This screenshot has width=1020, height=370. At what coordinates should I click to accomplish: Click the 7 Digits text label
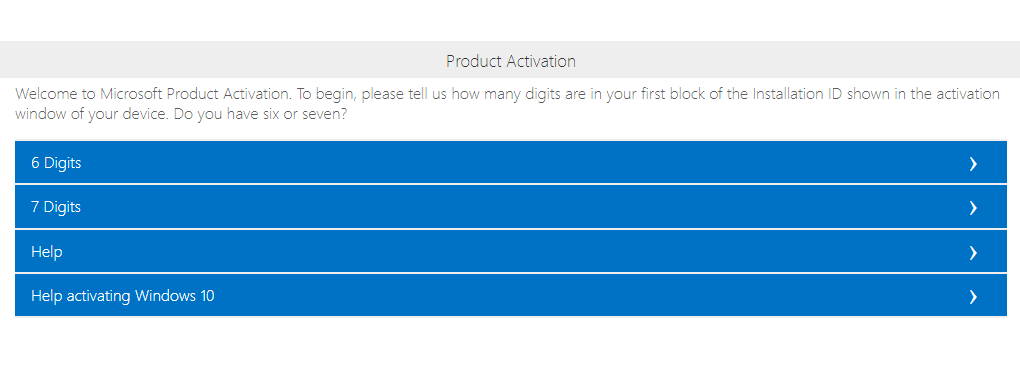56,207
